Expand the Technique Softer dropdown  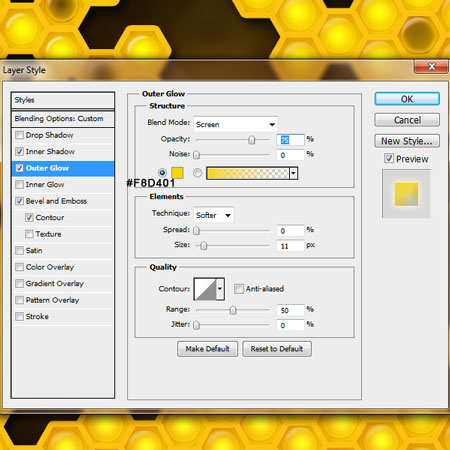coord(213,215)
